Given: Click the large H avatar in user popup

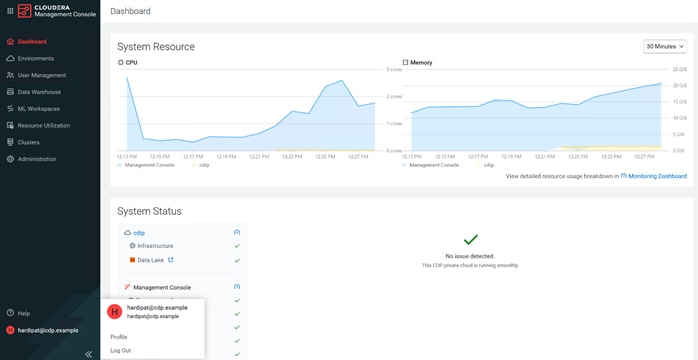Looking at the screenshot, I should [x=114, y=312].
